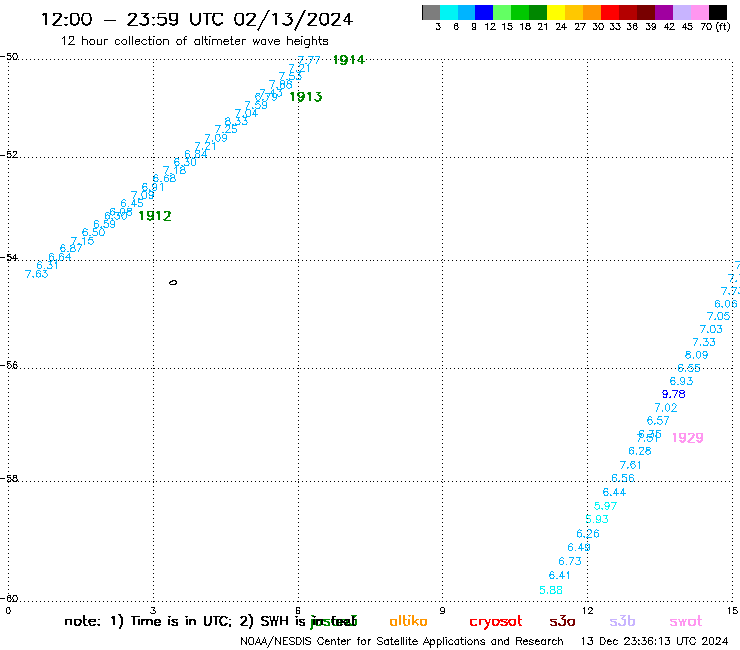Click the cyan wave height 5.97
This screenshot has height=650, width=740.
click(605, 506)
